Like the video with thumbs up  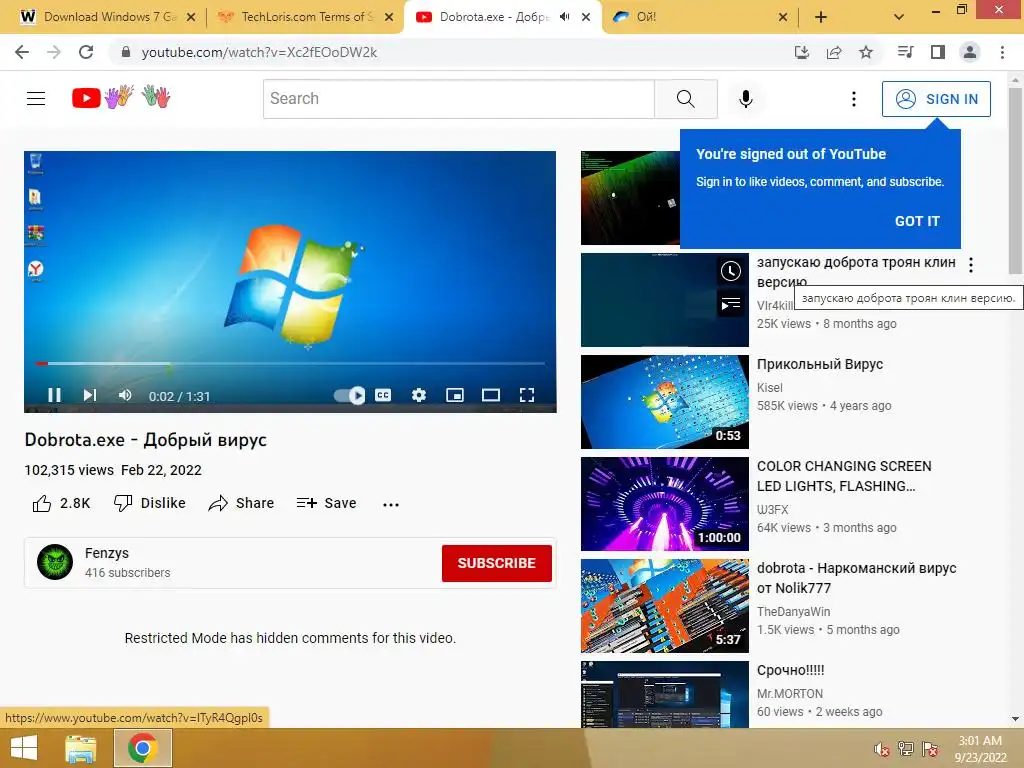tap(61, 503)
